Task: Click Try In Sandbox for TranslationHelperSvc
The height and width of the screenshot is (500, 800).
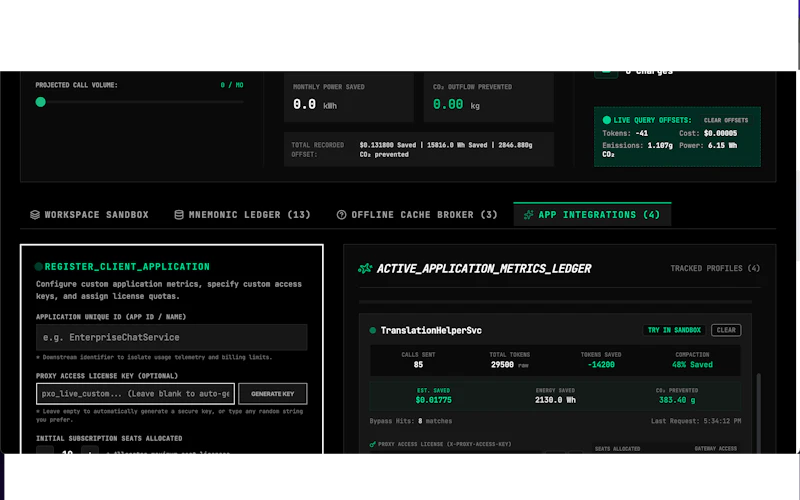Action: 674,330
